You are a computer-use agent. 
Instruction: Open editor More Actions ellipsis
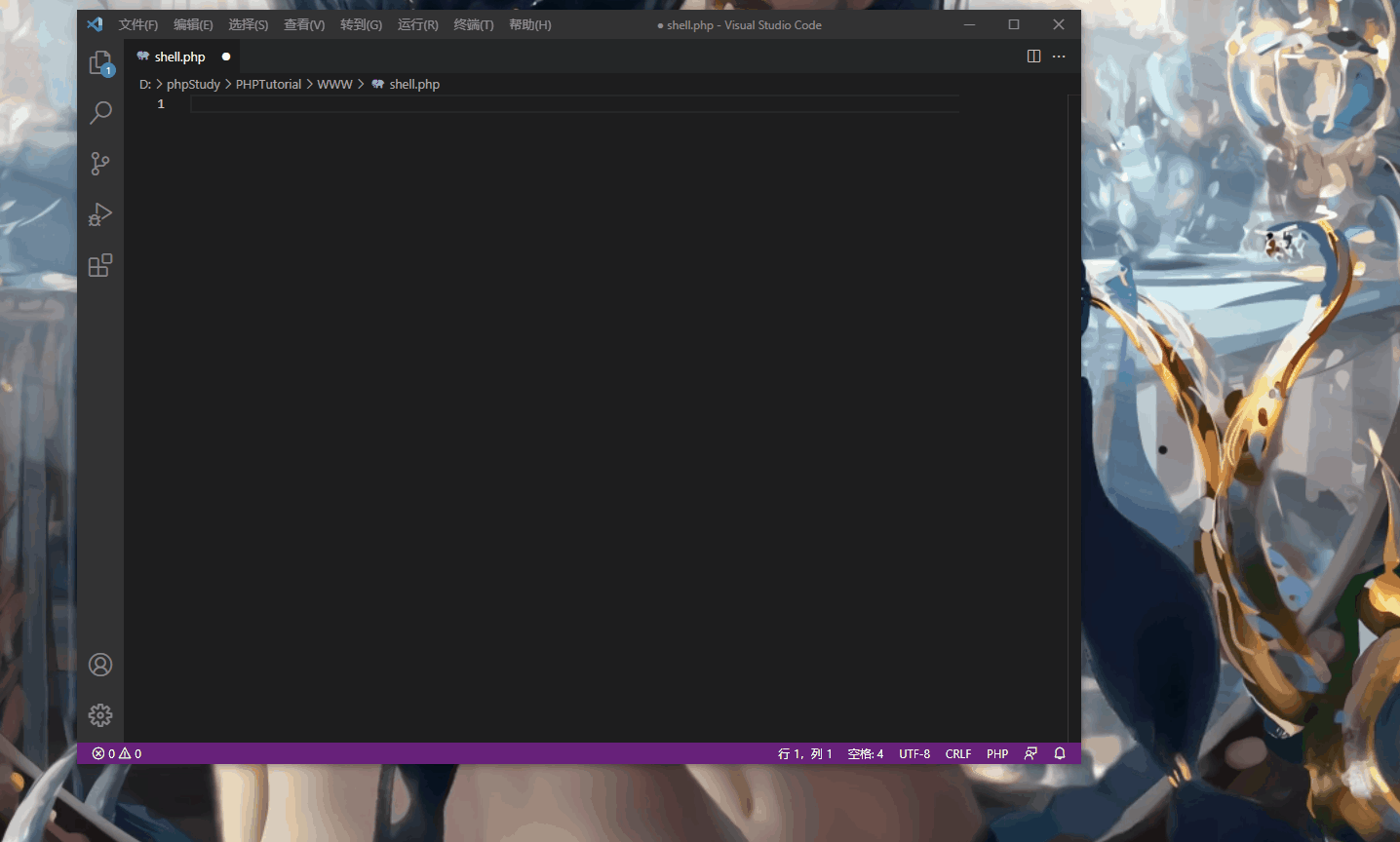point(1059,57)
